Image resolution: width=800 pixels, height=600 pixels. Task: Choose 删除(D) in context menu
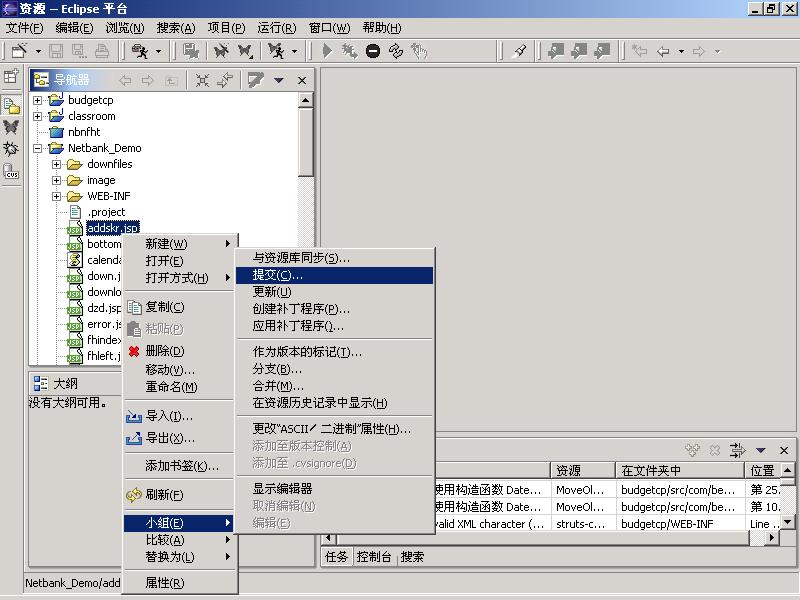point(179,351)
